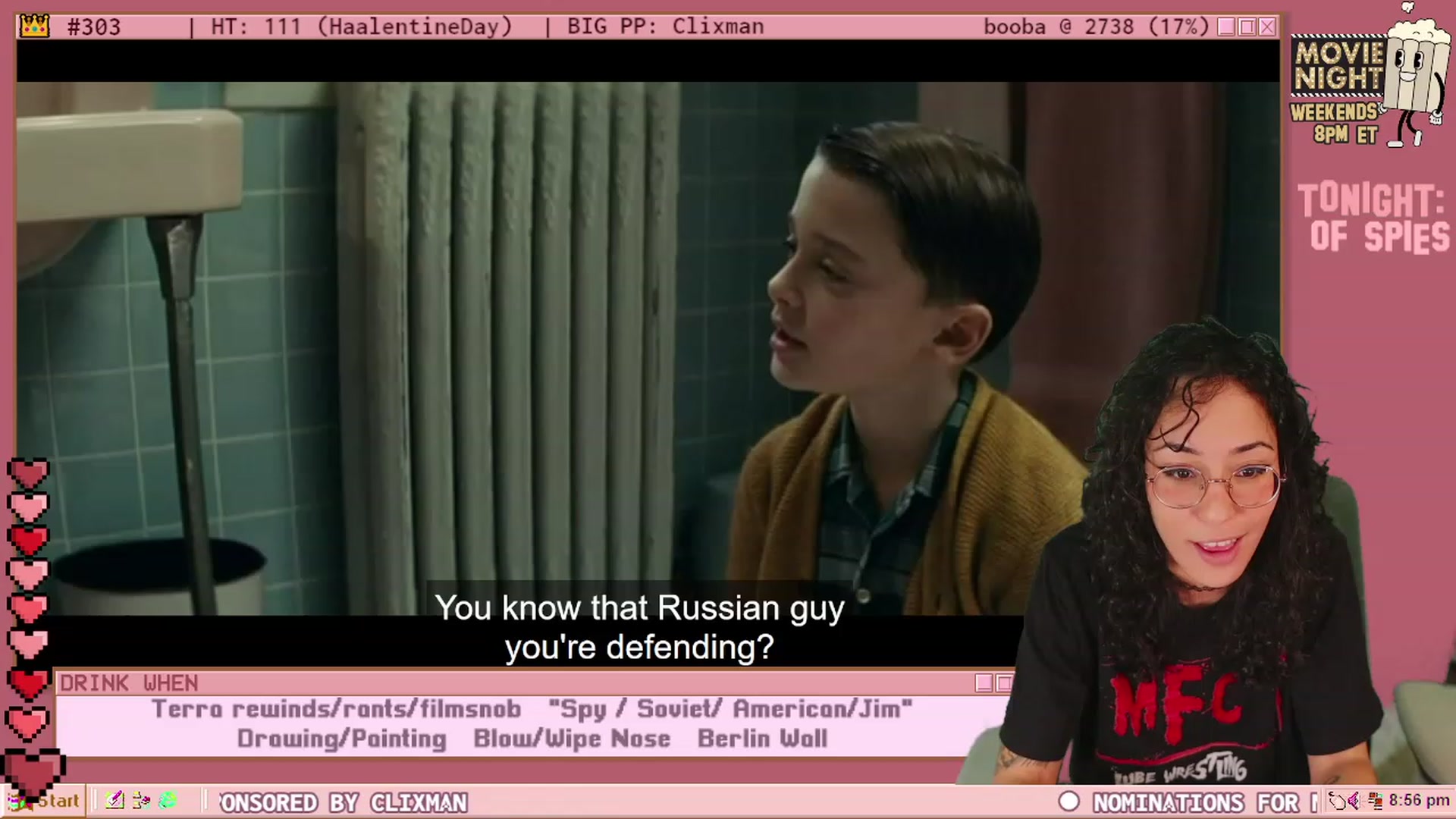
Task: Click the 'WEEKENDS 8PM ET' schedule text
Action: [x=1335, y=124]
